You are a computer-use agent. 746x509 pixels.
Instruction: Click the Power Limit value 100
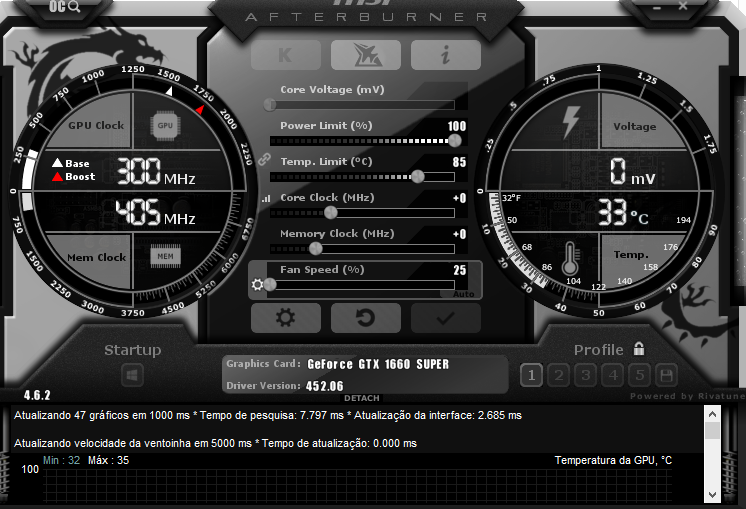tap(457, 126)
